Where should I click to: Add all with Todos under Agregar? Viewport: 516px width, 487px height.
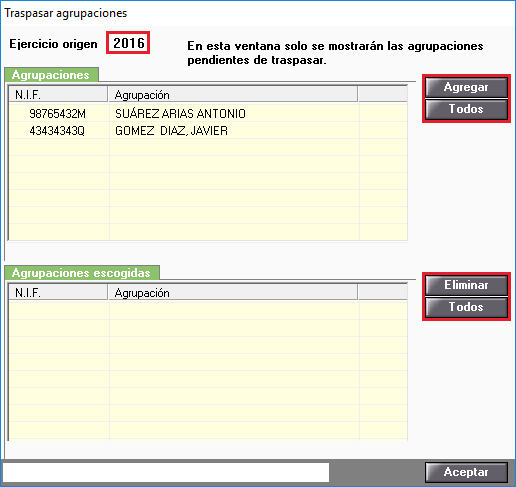(466, 109)
